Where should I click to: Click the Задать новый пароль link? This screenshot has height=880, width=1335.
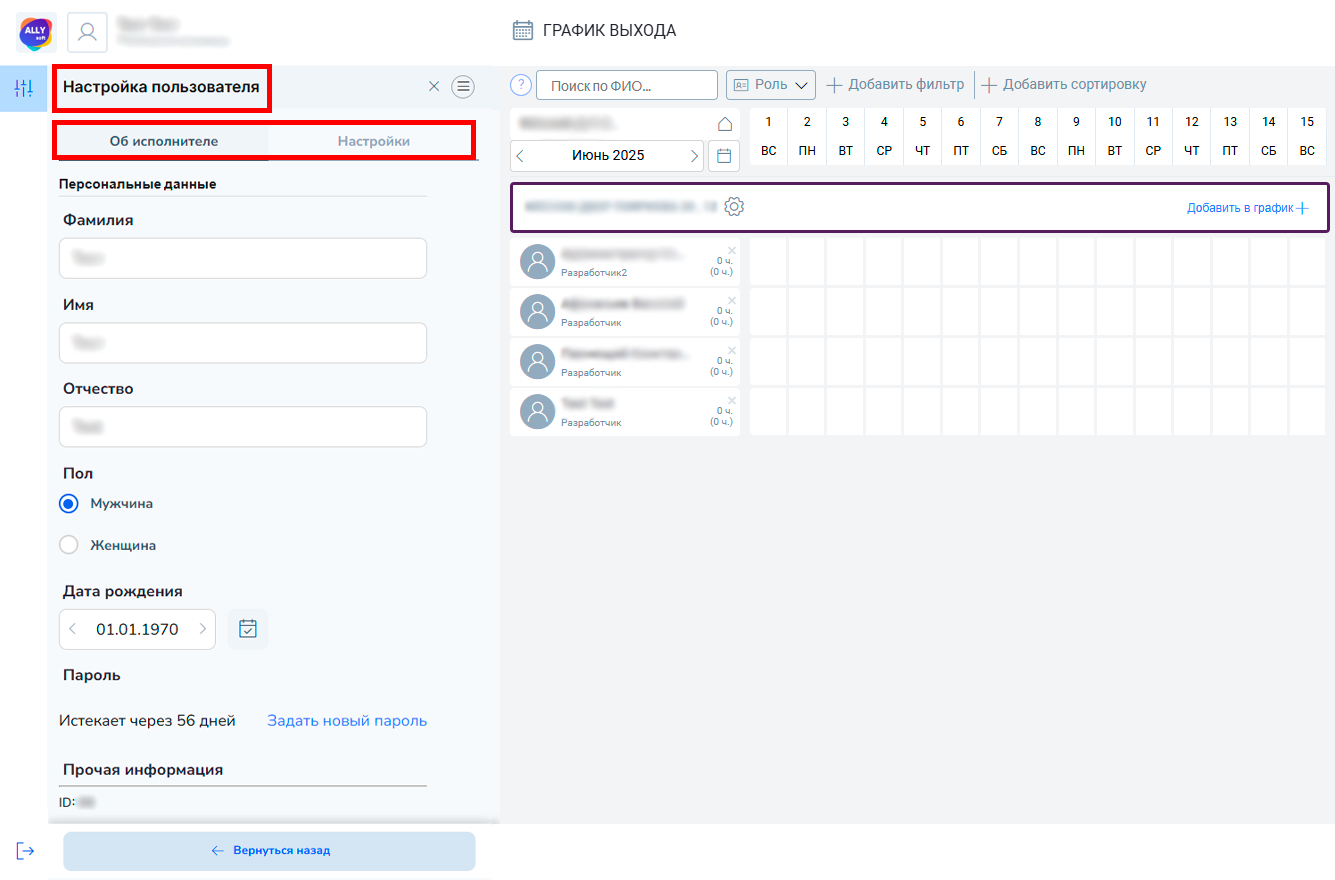click(x=346, y=721)
